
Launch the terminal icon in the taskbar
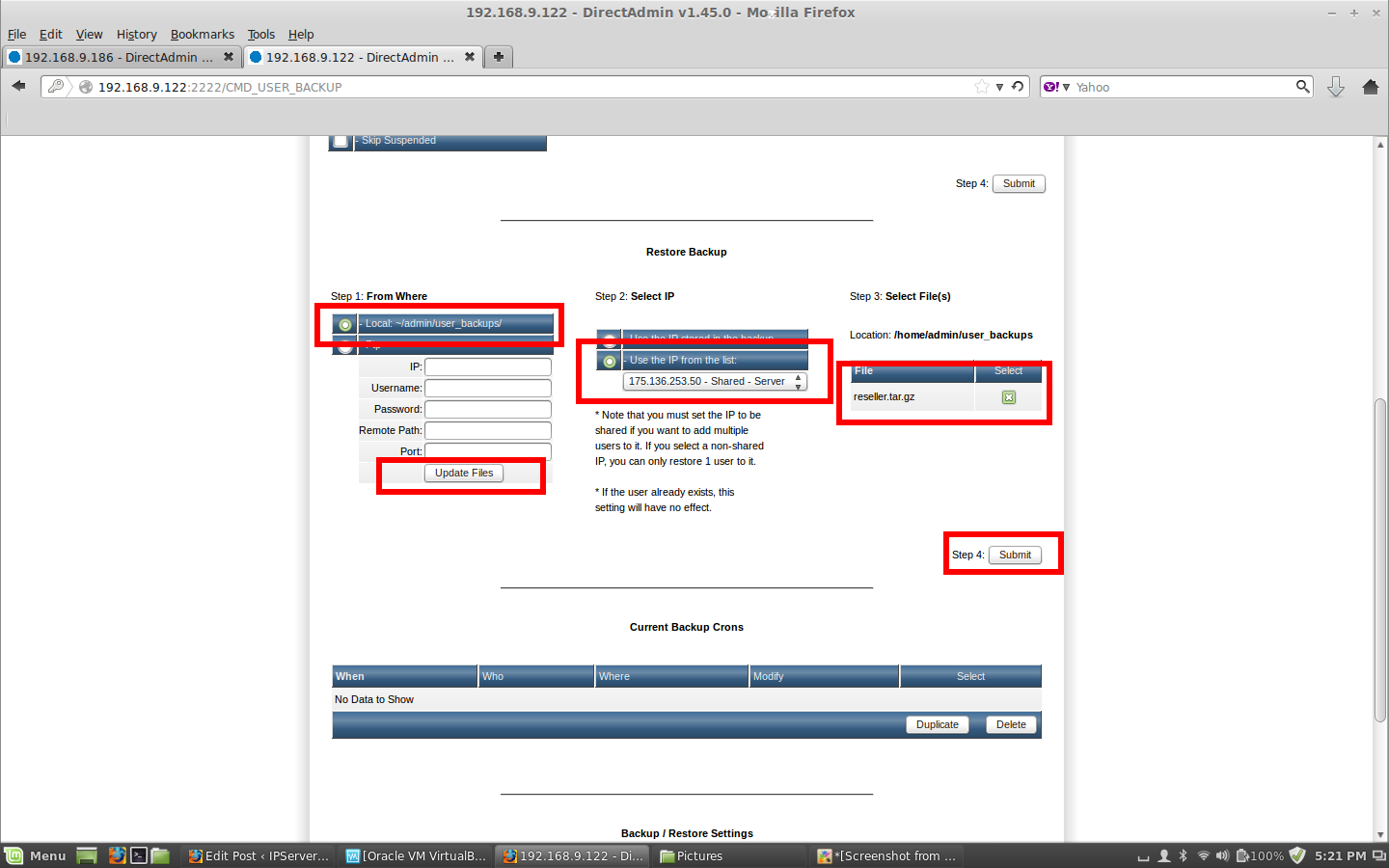click(x=139, y=855)
